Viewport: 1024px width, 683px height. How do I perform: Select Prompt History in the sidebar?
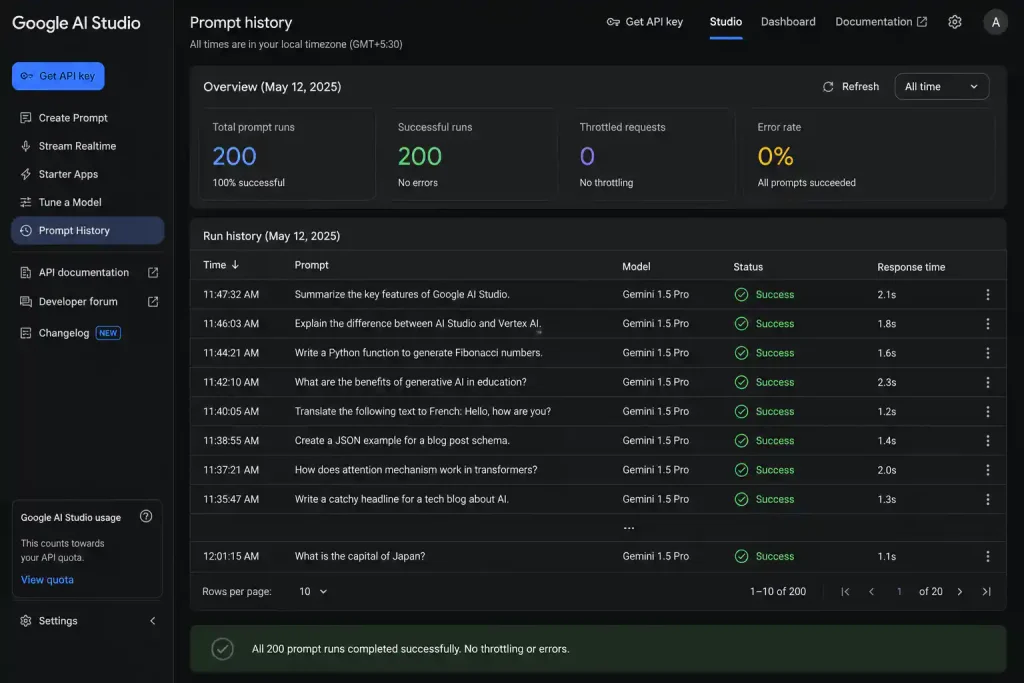(88, 230)
